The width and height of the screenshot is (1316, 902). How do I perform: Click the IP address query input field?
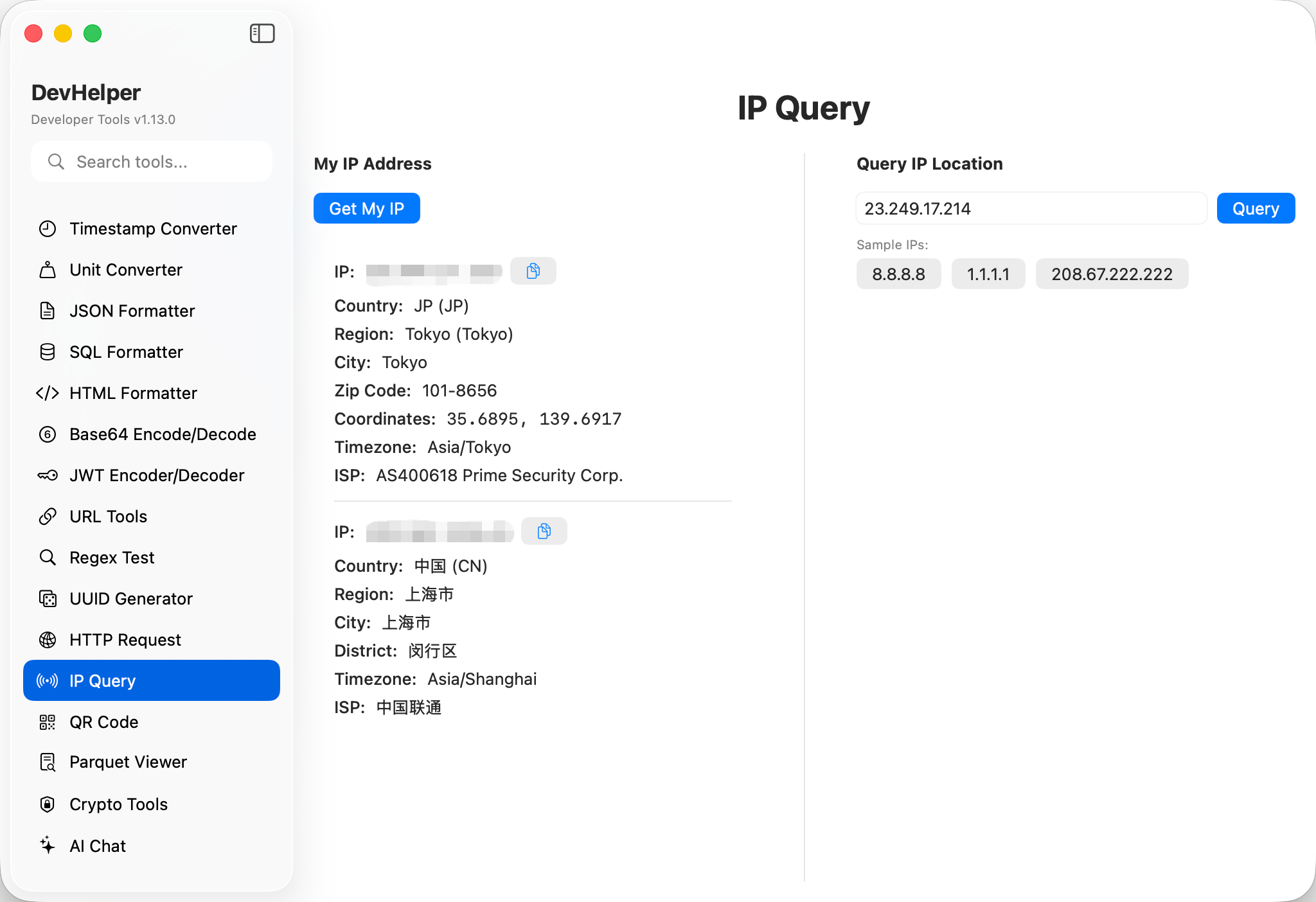click(1030, 209)
